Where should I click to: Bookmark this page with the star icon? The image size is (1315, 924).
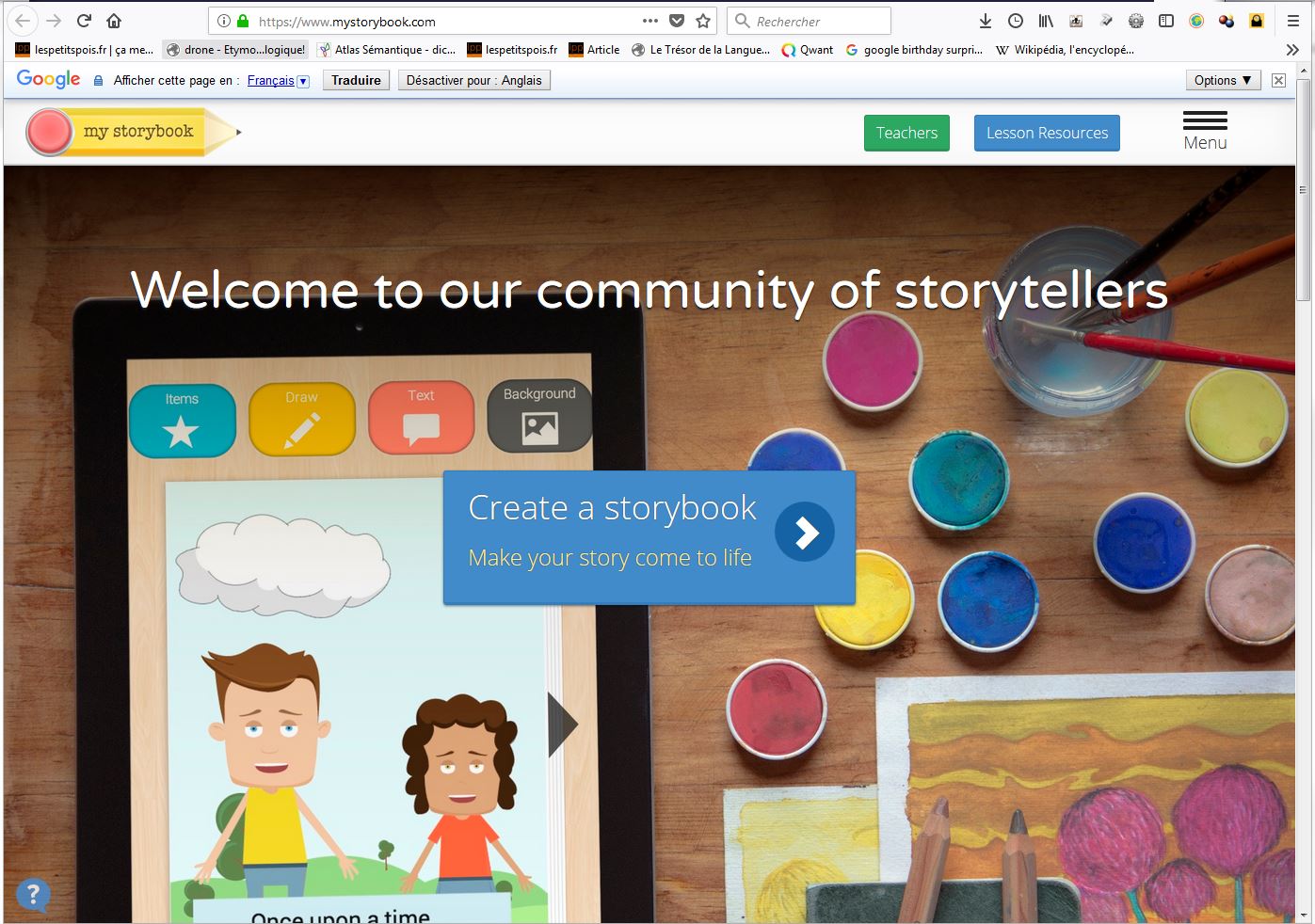click(703, 21)
